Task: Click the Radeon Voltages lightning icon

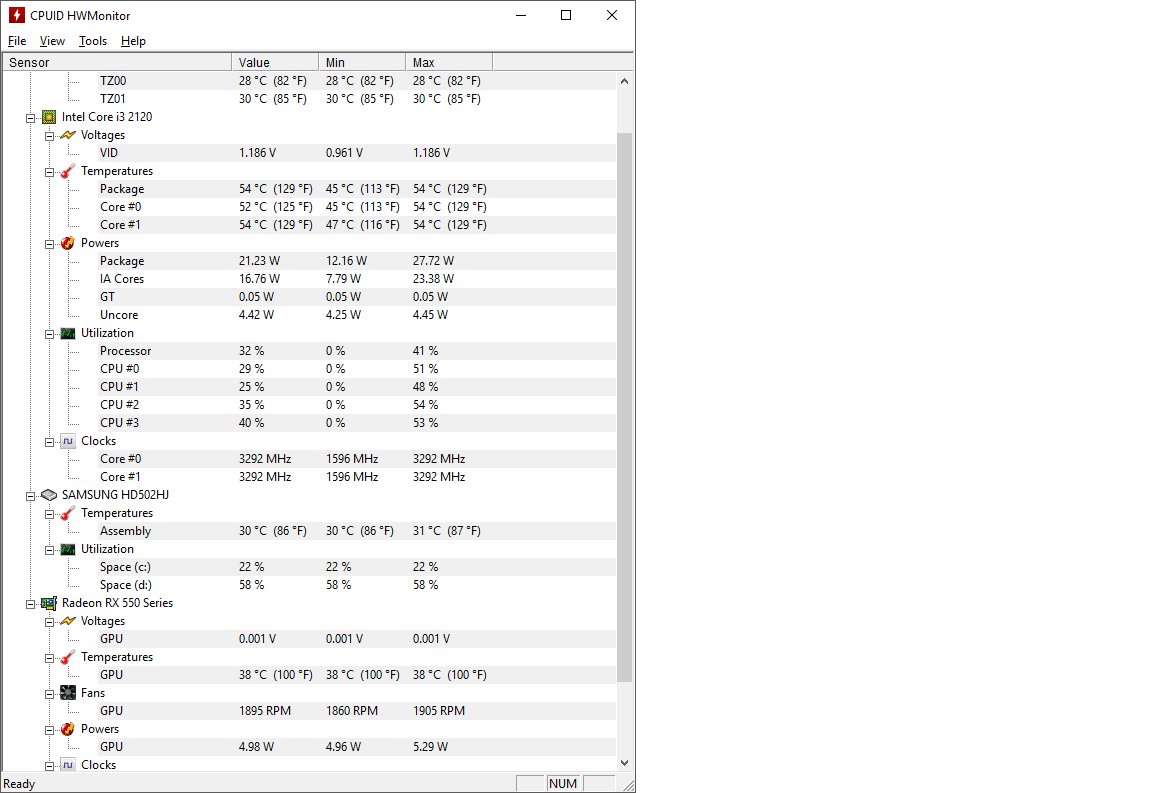Action: (x=68, y=621)
